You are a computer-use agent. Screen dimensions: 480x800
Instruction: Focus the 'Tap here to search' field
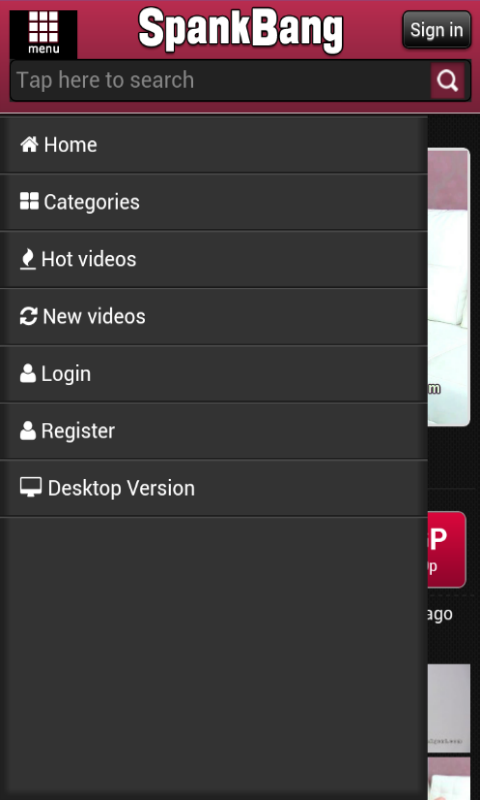(x=220, y=81)
